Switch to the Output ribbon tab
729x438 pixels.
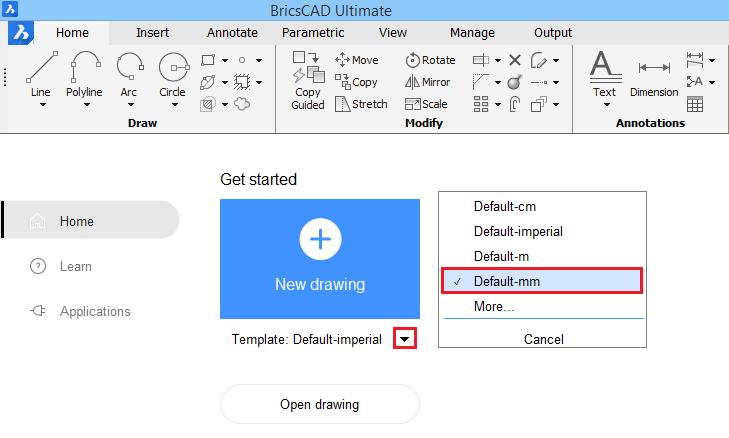point(553,33)
